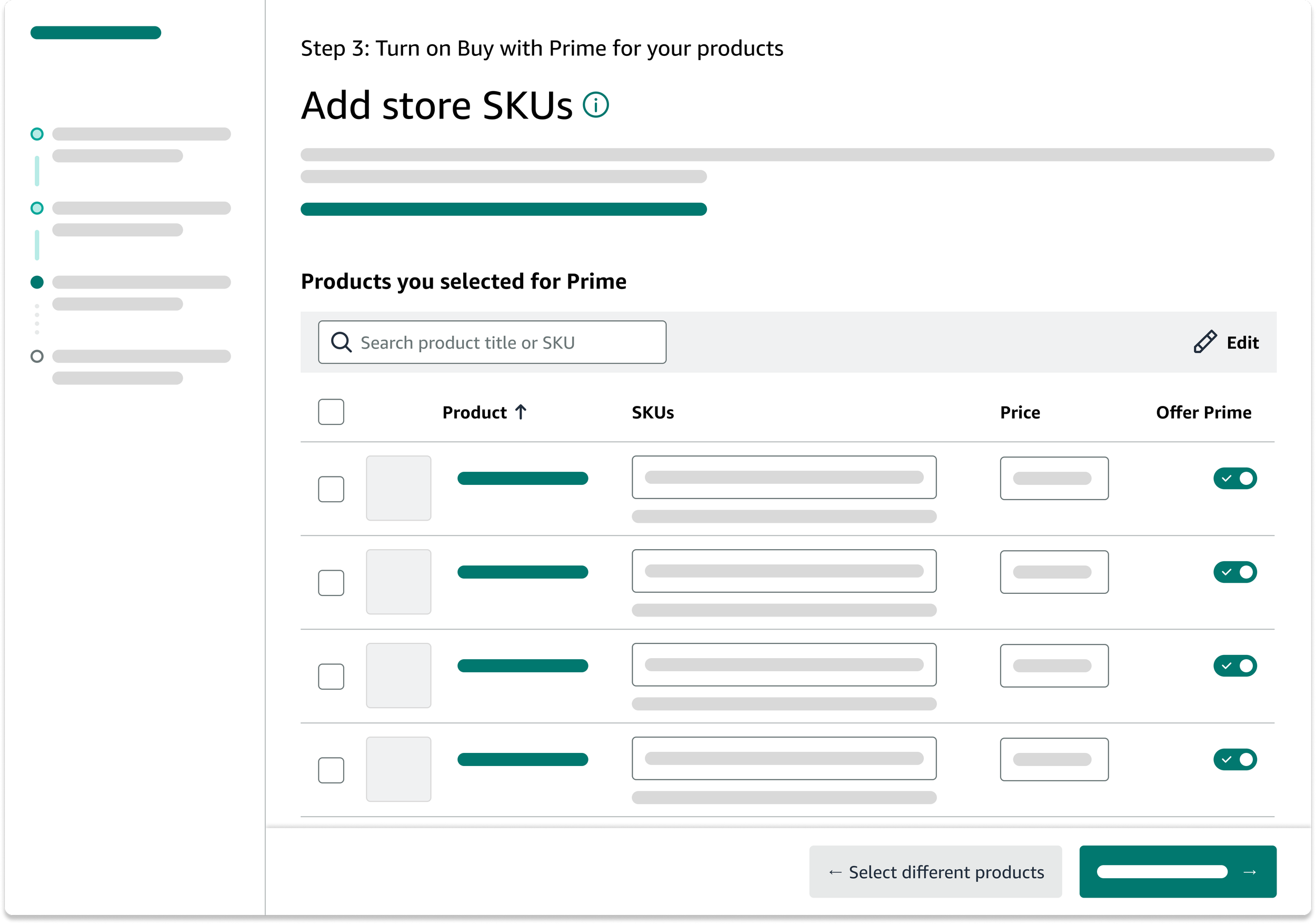
Task: Click the first completed step circle in sidebar
Action: click(x=37, y=134)
